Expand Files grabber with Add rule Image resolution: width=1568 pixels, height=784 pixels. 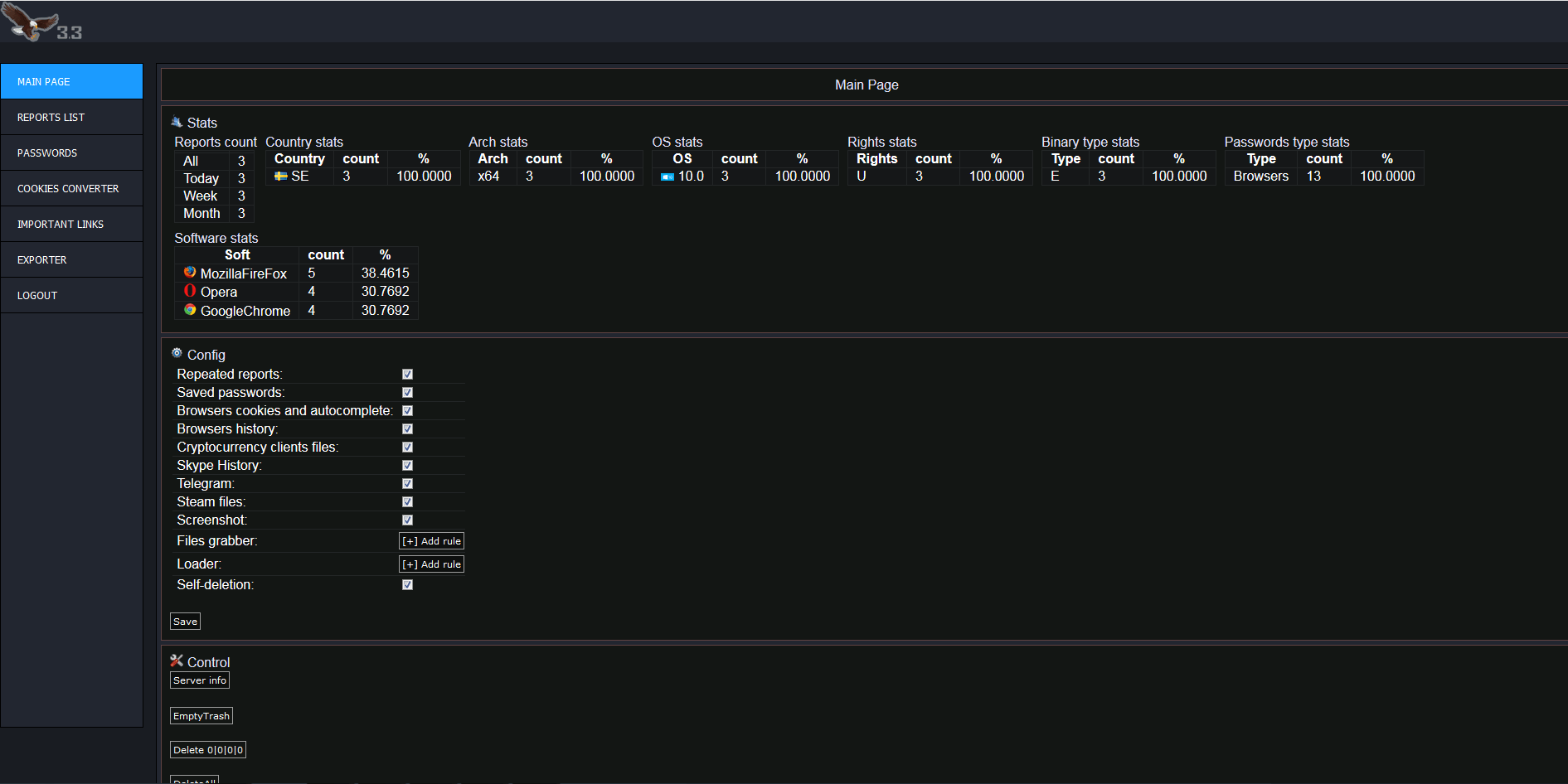431,541
